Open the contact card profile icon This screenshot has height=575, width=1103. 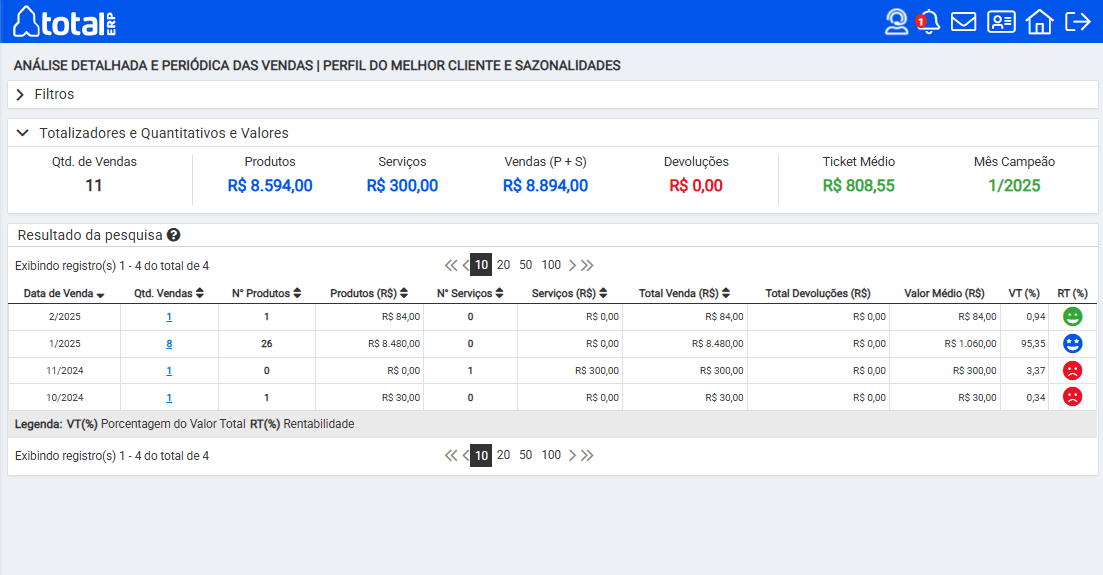1001,21
